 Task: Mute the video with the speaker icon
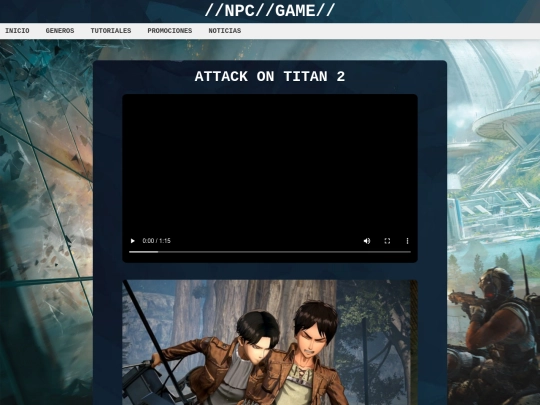tap(367, 241)
